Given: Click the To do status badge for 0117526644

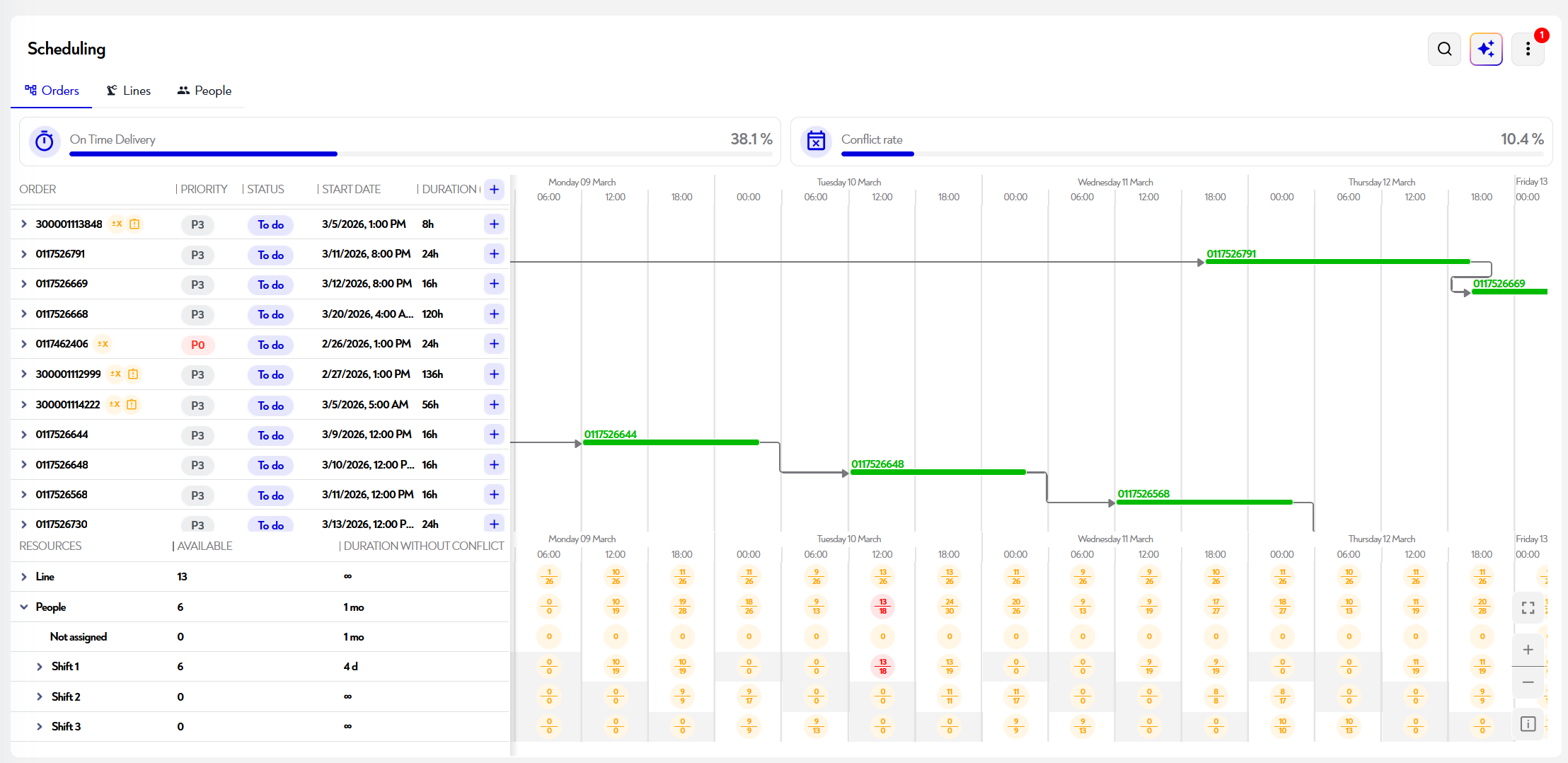Looking at the screenshot, I should (270, 435).
